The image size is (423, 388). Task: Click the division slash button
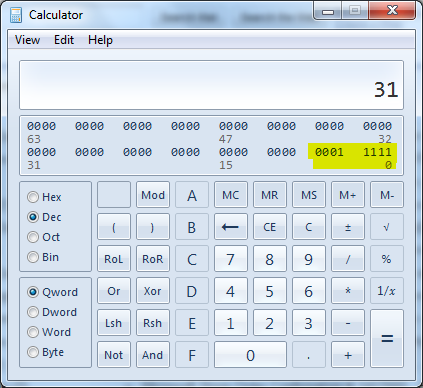348,259
